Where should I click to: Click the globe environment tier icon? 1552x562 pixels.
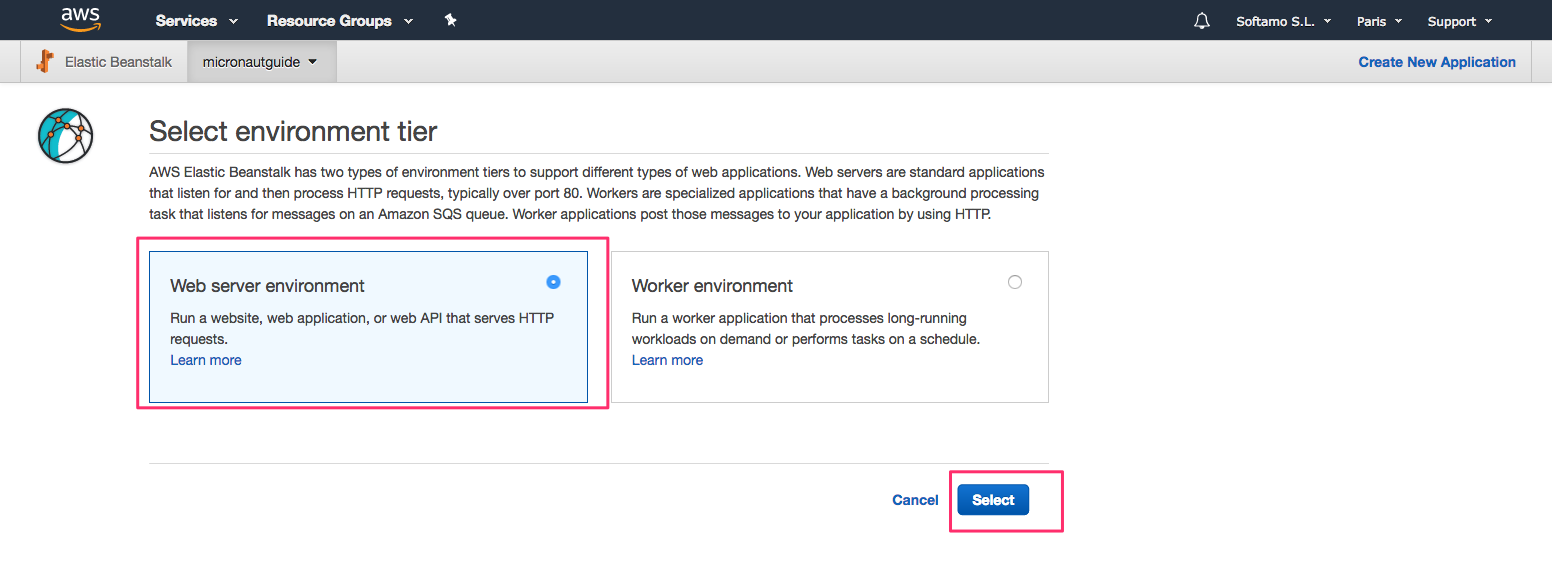65,135
